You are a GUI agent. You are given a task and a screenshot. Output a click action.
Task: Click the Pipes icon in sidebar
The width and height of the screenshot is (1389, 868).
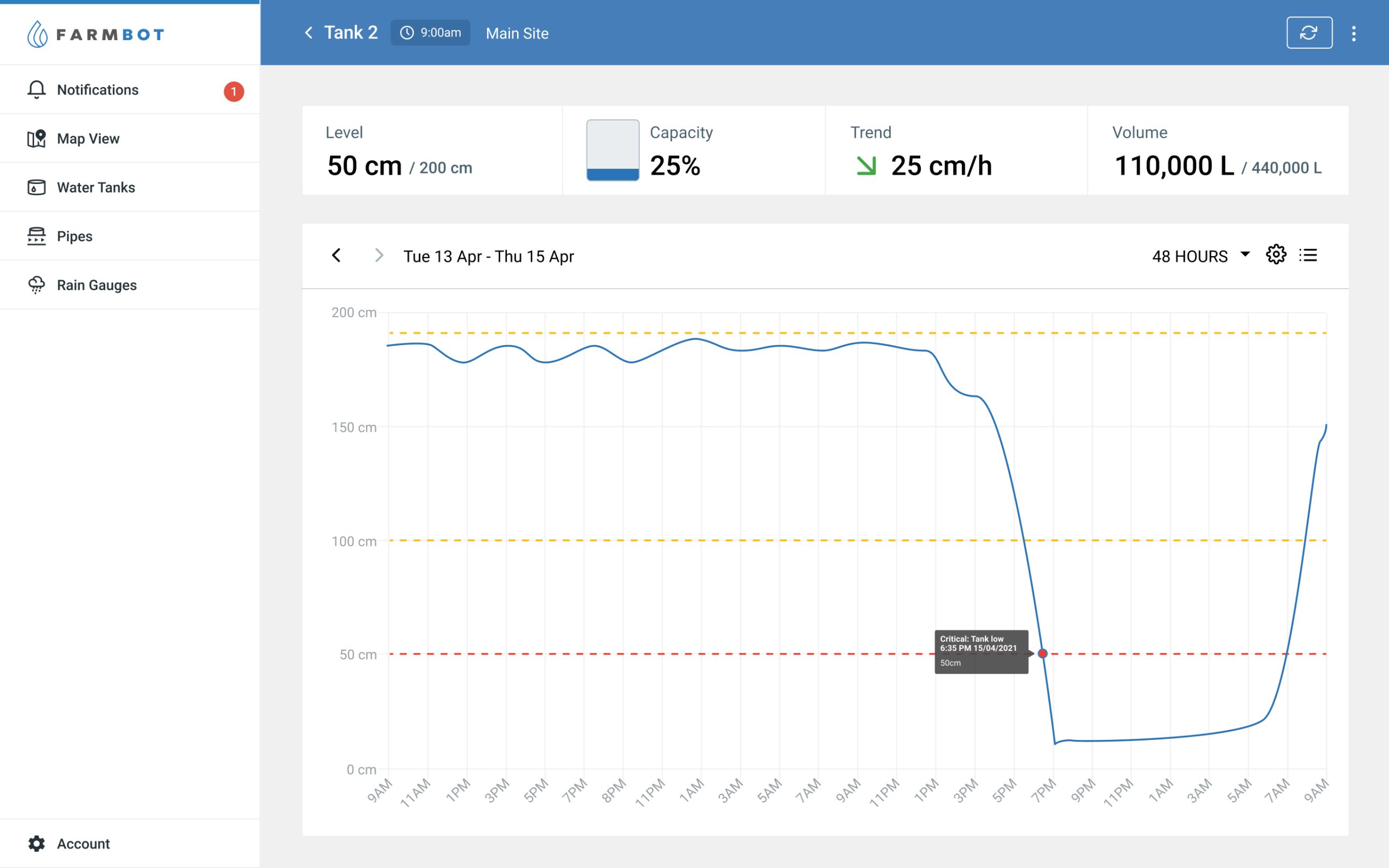(x=36, y=237)
